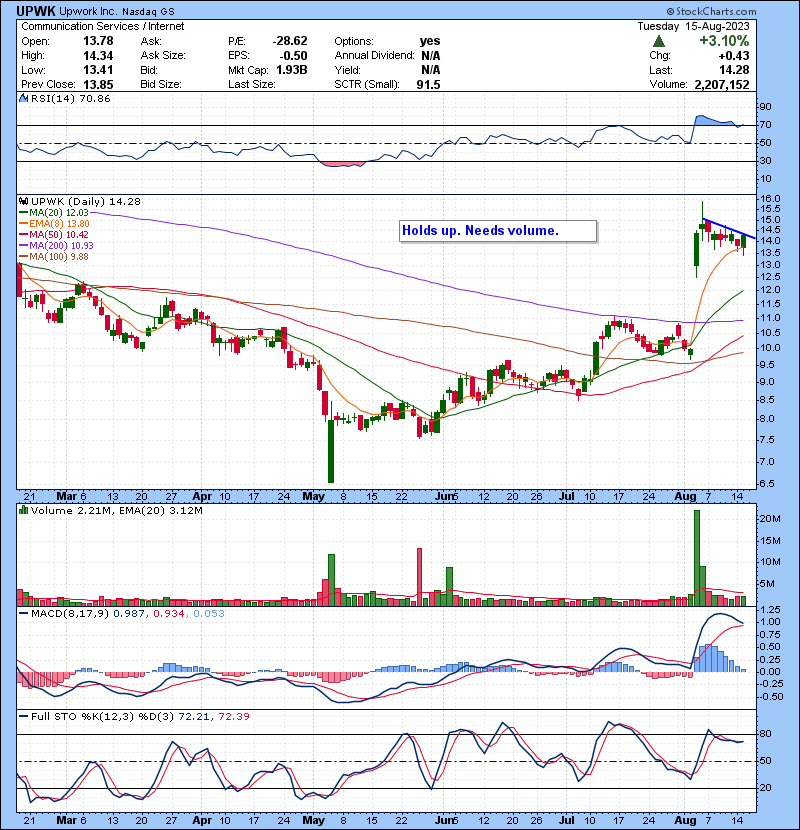Click the 10M volume axis label
Screen dimensions: 800x830
click(x=770, y=562)
